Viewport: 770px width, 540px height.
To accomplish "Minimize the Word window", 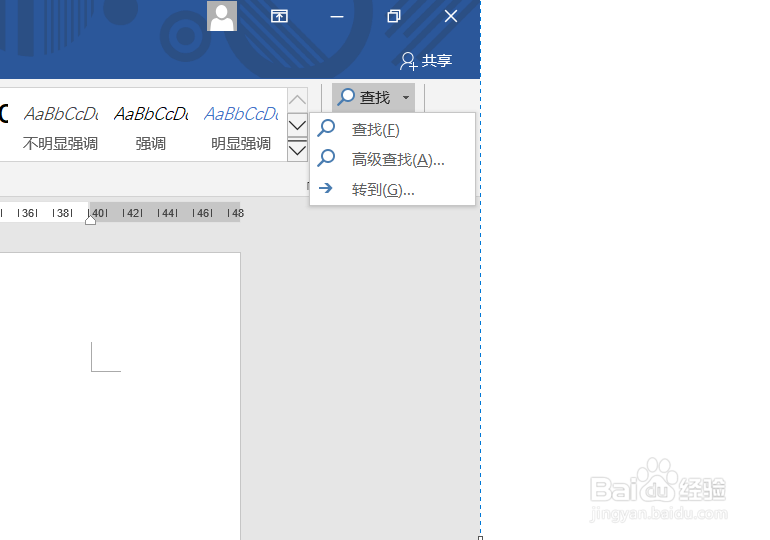I will click(x=337, y=17).
